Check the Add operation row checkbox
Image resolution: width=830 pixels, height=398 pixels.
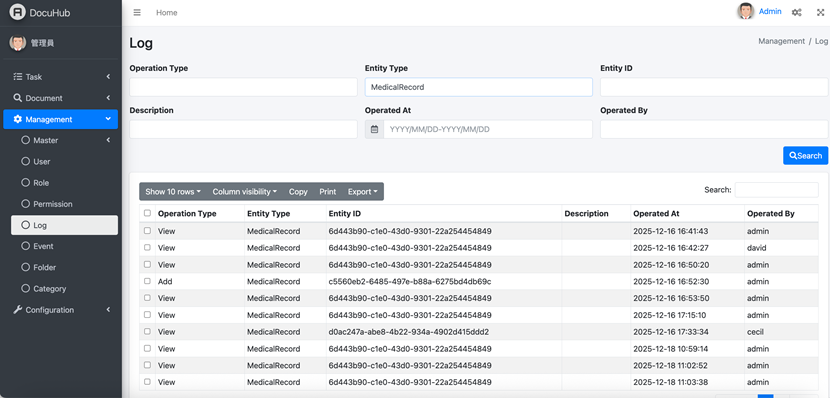tap(147, 281)
